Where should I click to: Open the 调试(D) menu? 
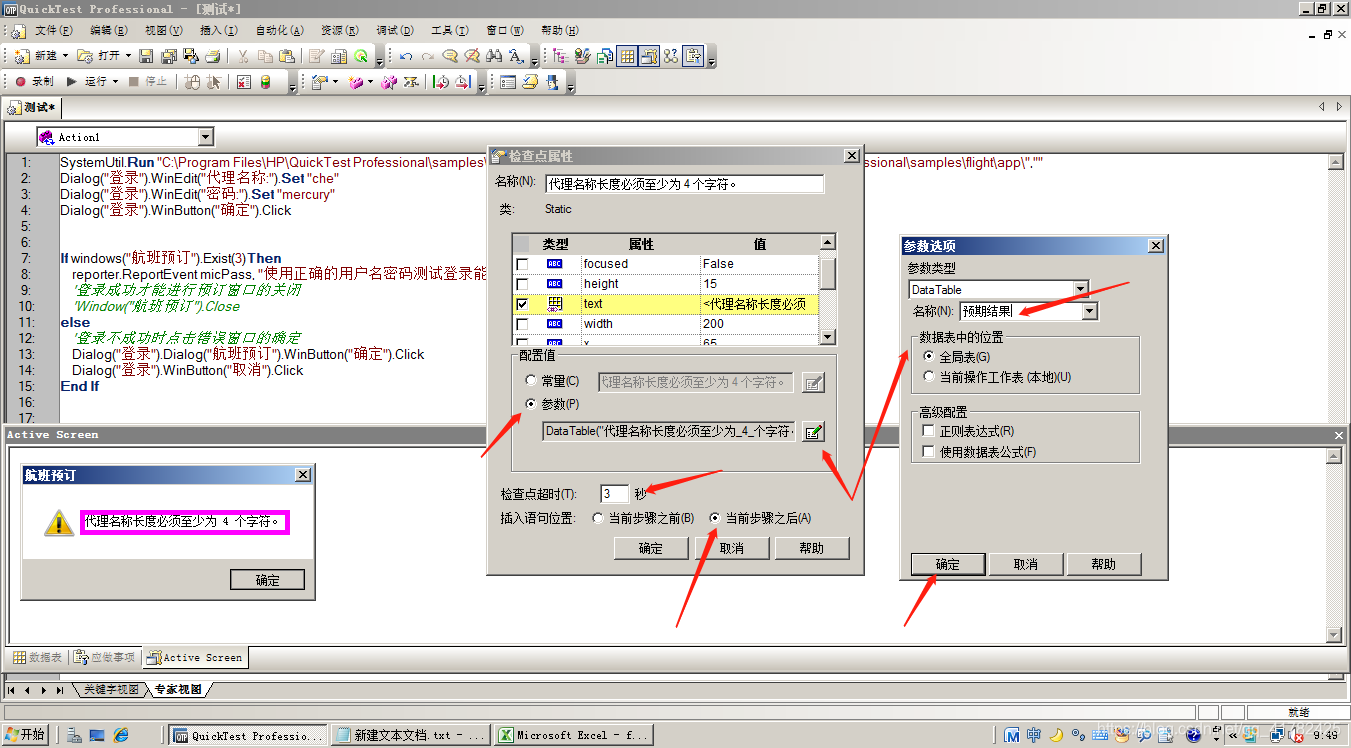[395, 31]
